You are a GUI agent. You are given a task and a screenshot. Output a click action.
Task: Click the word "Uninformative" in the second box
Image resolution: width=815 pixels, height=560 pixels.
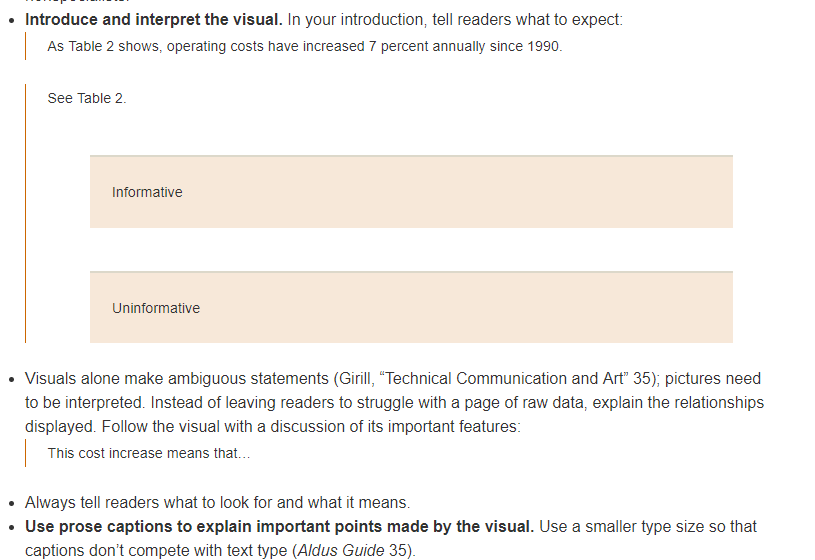[x=156, y=308]
